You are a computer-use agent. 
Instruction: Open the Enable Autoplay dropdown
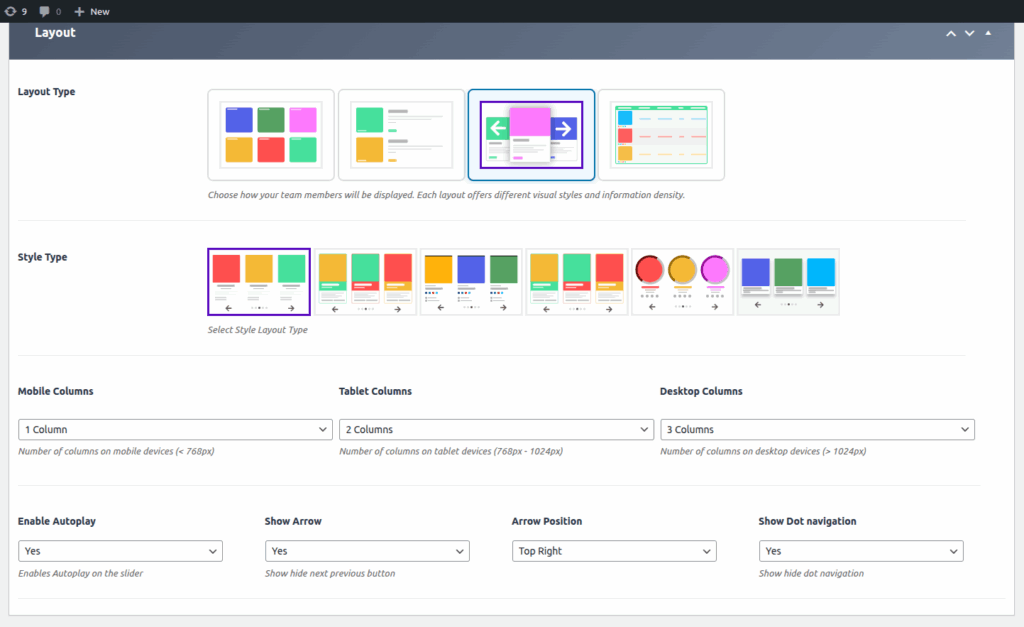tap(120, 551)
